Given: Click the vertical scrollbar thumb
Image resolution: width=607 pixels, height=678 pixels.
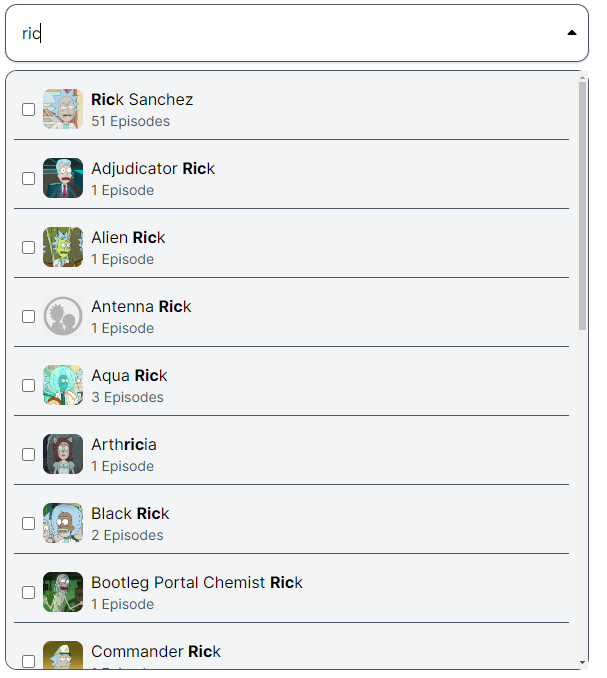Looking at the screenshot, I should (583, 205).
